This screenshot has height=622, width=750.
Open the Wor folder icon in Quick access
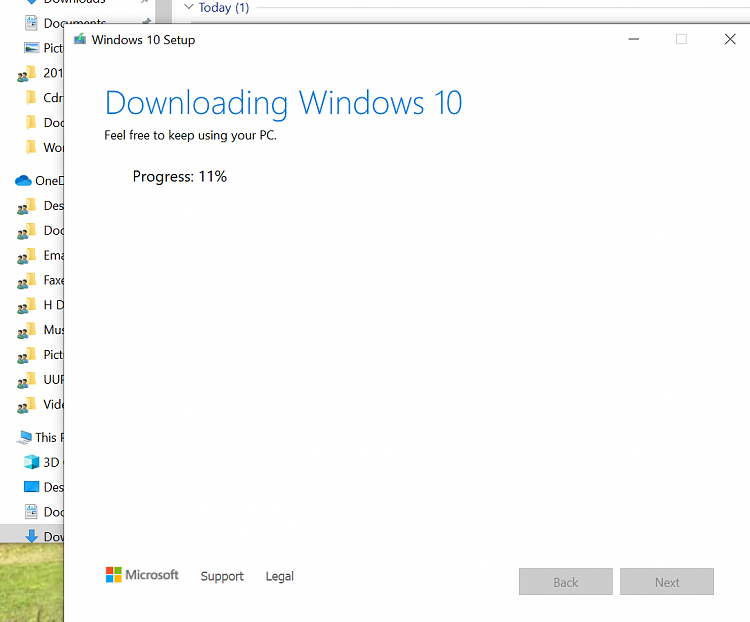click(x=31, y=147)
